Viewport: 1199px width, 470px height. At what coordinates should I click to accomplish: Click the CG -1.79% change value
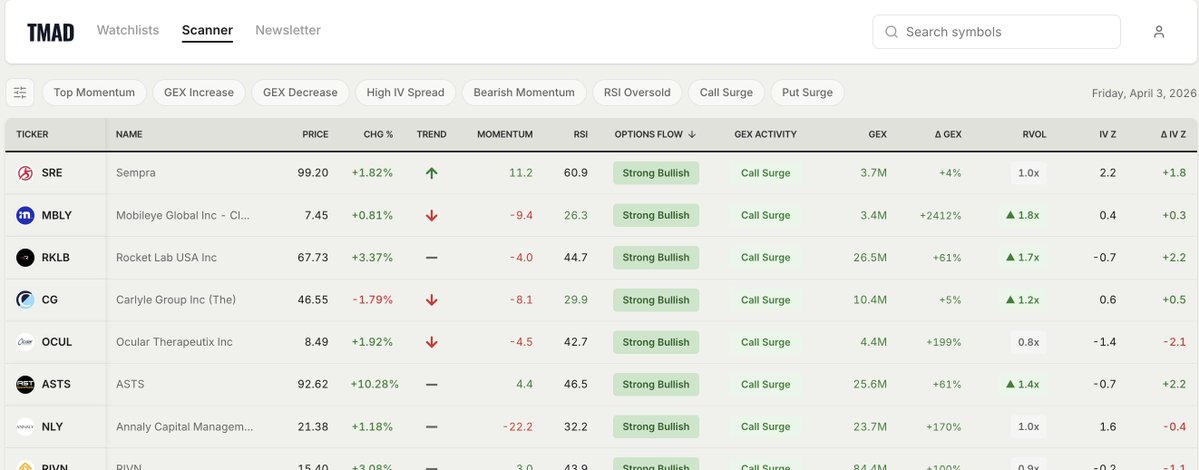point(372,300)
